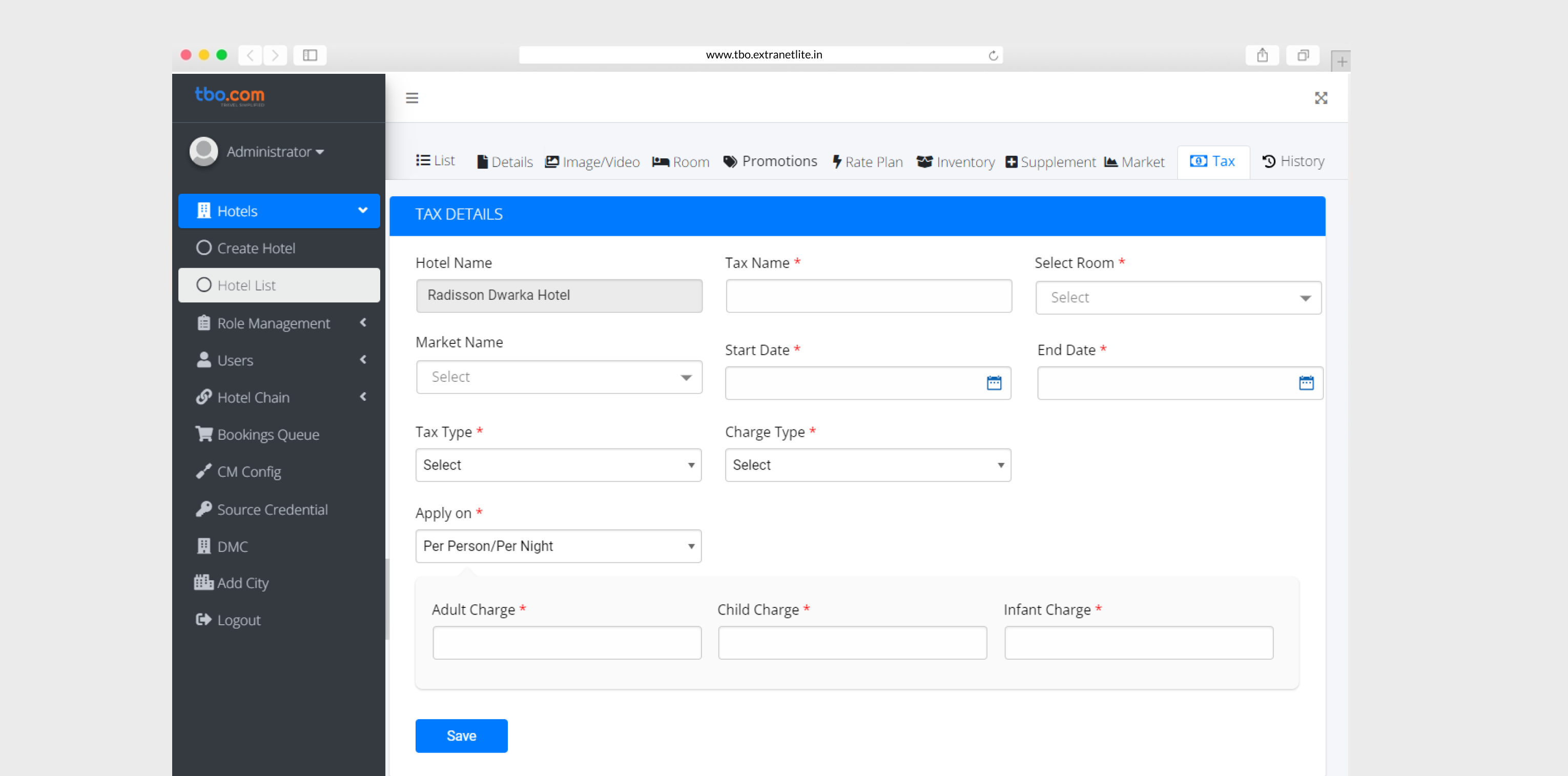1568x776 pixels.
Task: Expand Role Management submenu
Action: (x=279, y=322)
